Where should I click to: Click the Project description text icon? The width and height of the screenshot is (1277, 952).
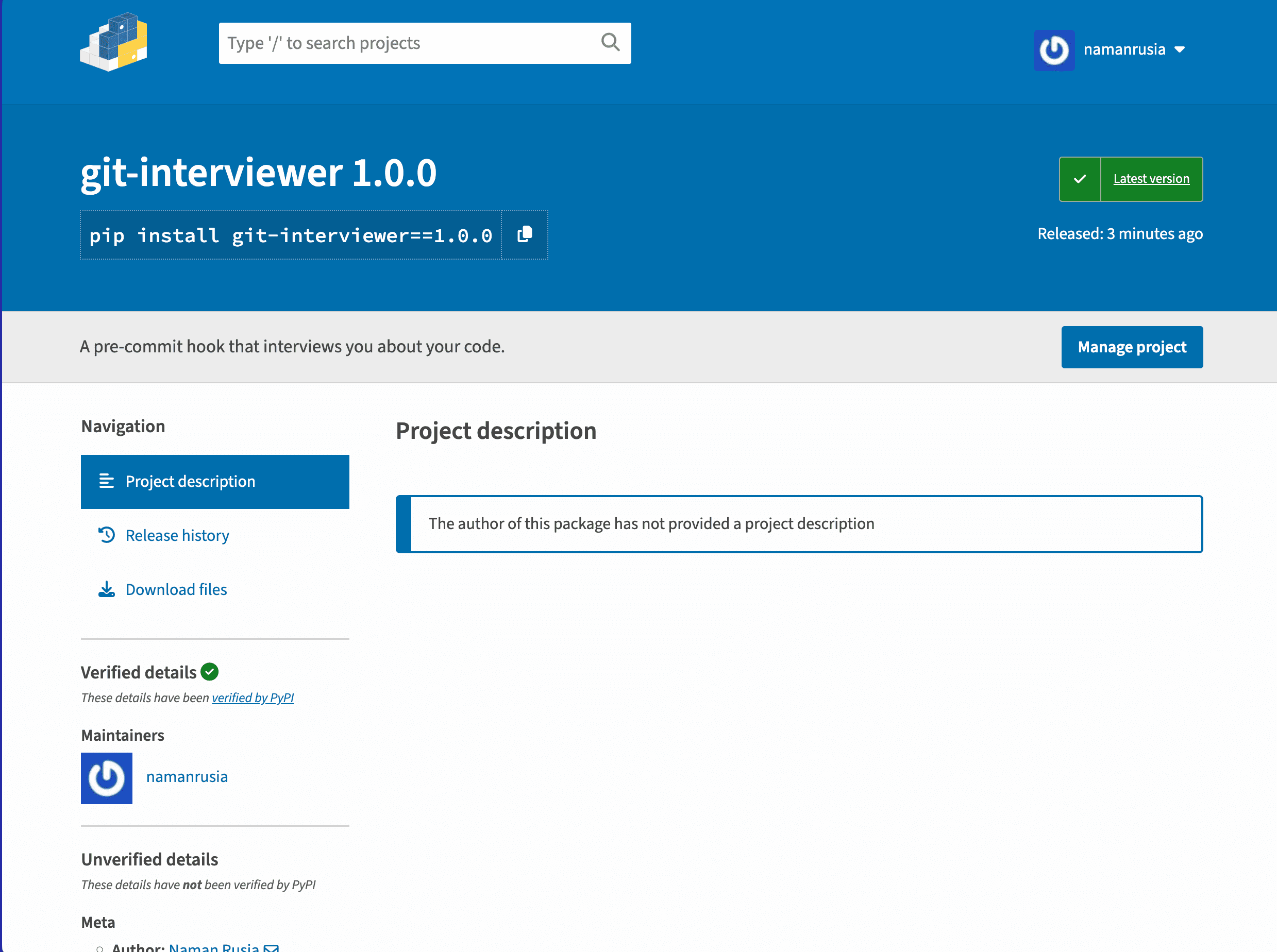(x=107, y=481)
